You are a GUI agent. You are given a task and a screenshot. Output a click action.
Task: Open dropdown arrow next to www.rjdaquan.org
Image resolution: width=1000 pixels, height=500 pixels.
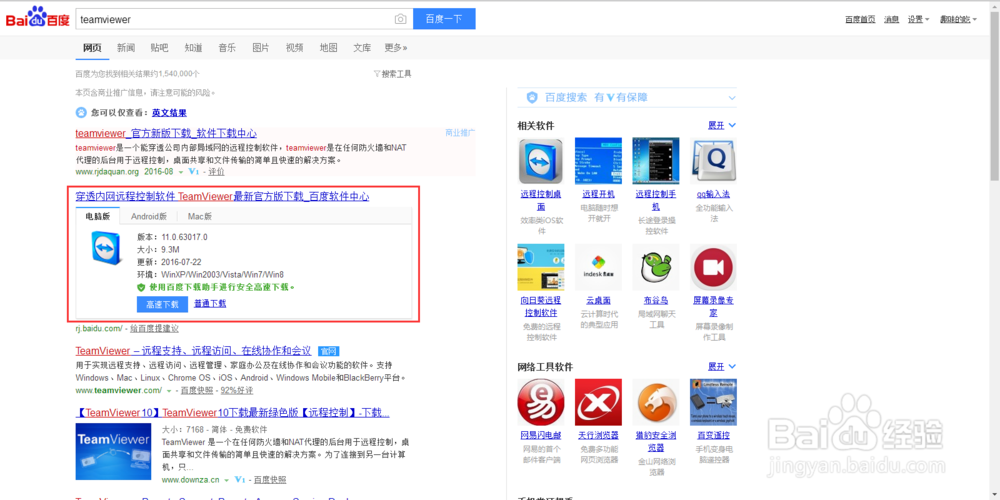[x=181, y=172]
